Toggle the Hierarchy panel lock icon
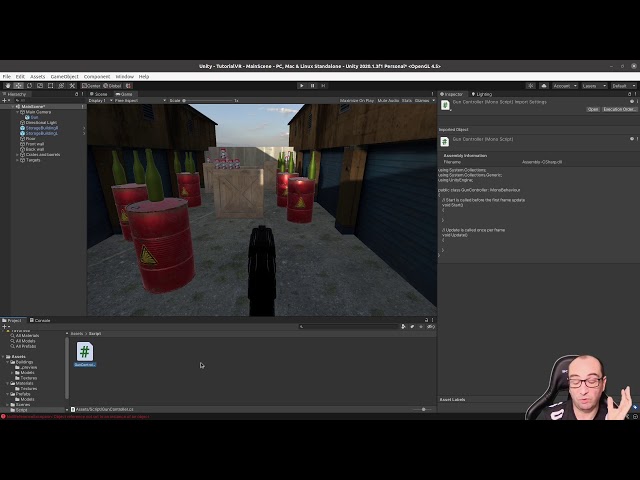The width and height of the screenshot is (640, 480). coord(76,94)
